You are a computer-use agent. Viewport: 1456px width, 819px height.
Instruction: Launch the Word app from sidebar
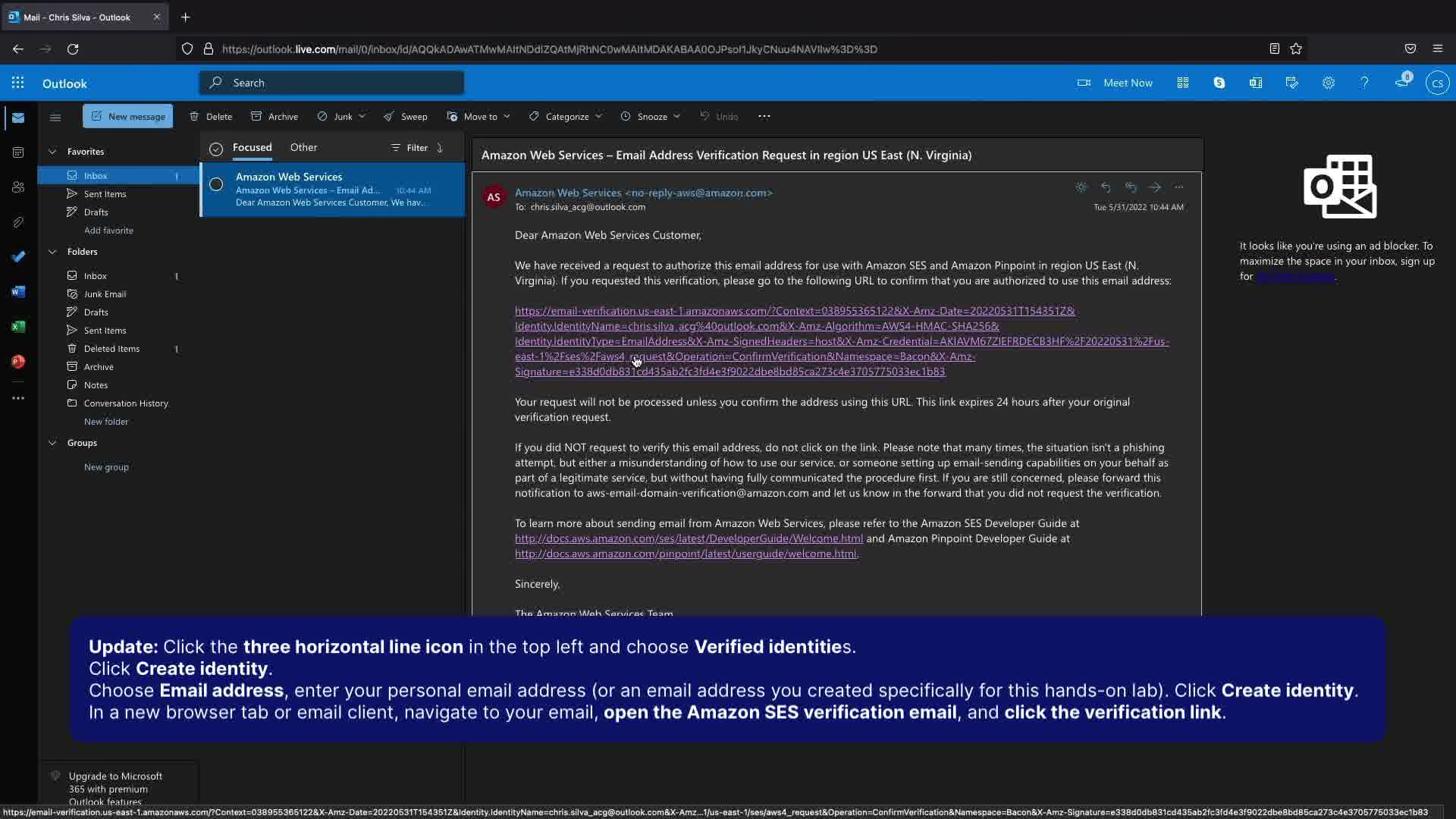18,292
